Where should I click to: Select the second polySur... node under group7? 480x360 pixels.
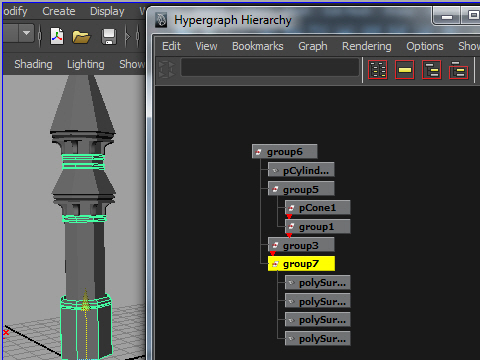pos(317,301)
